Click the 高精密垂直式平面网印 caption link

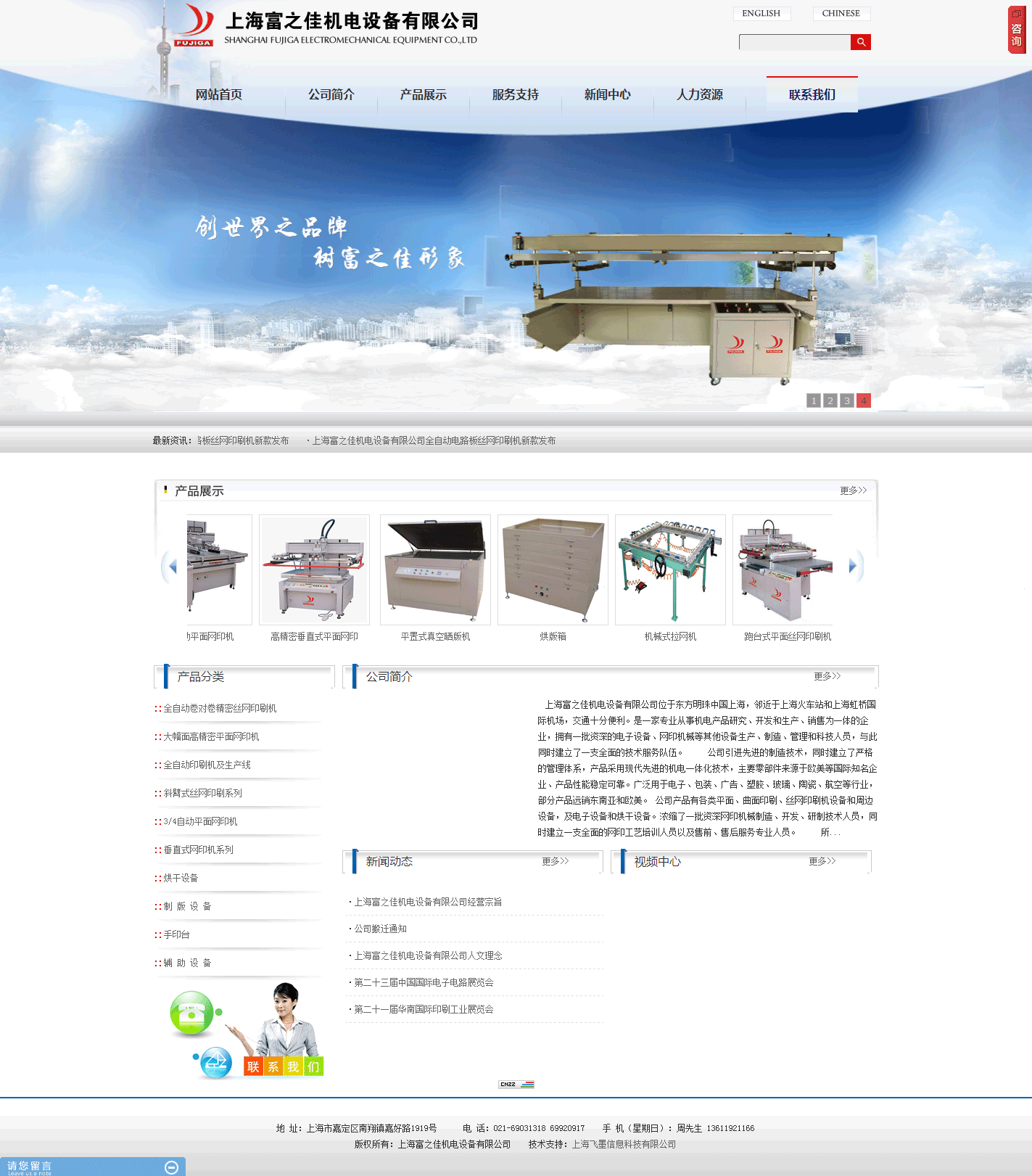[x=314, y=637]
